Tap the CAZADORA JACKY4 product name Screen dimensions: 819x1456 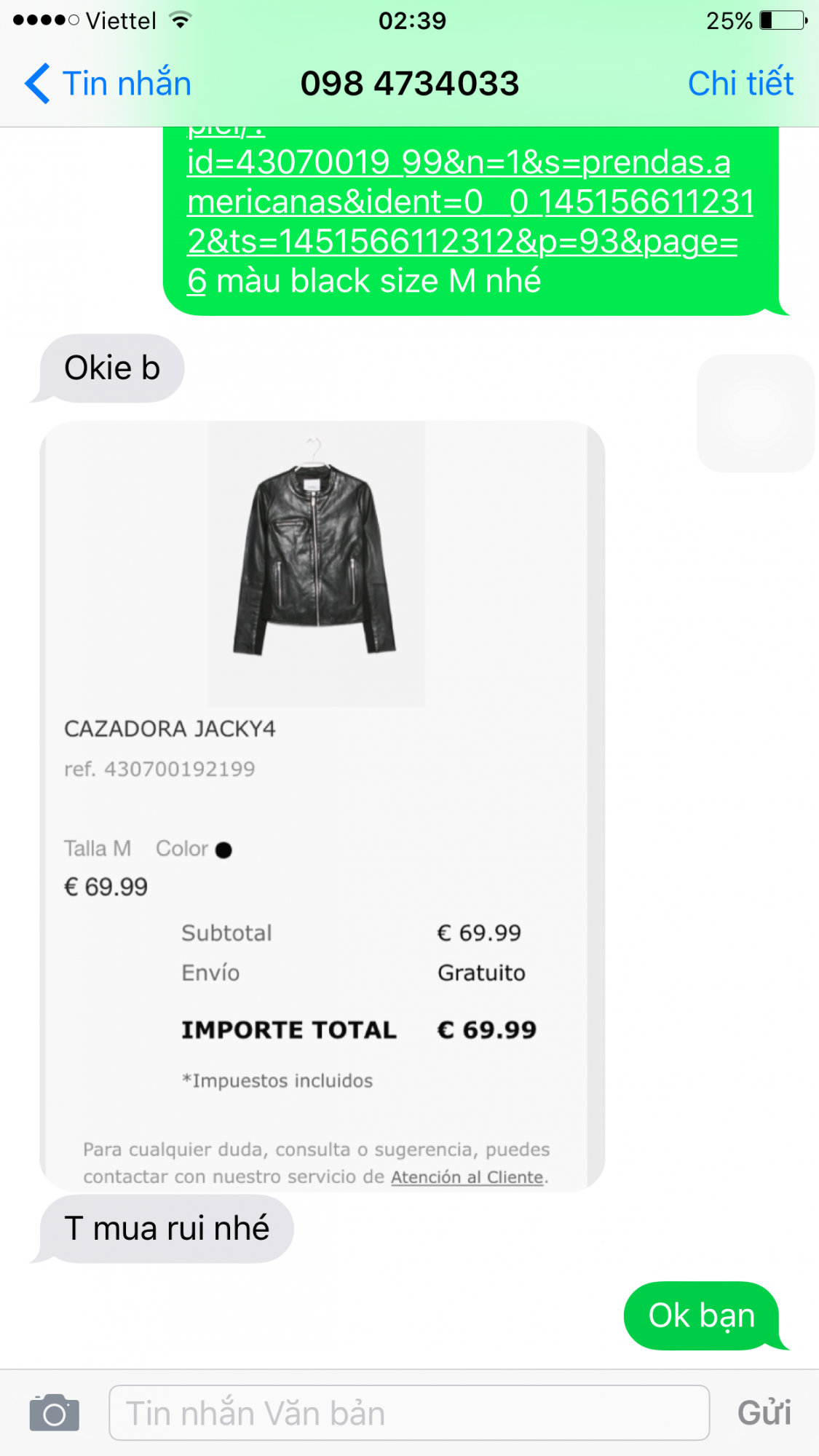pos(170,729)
